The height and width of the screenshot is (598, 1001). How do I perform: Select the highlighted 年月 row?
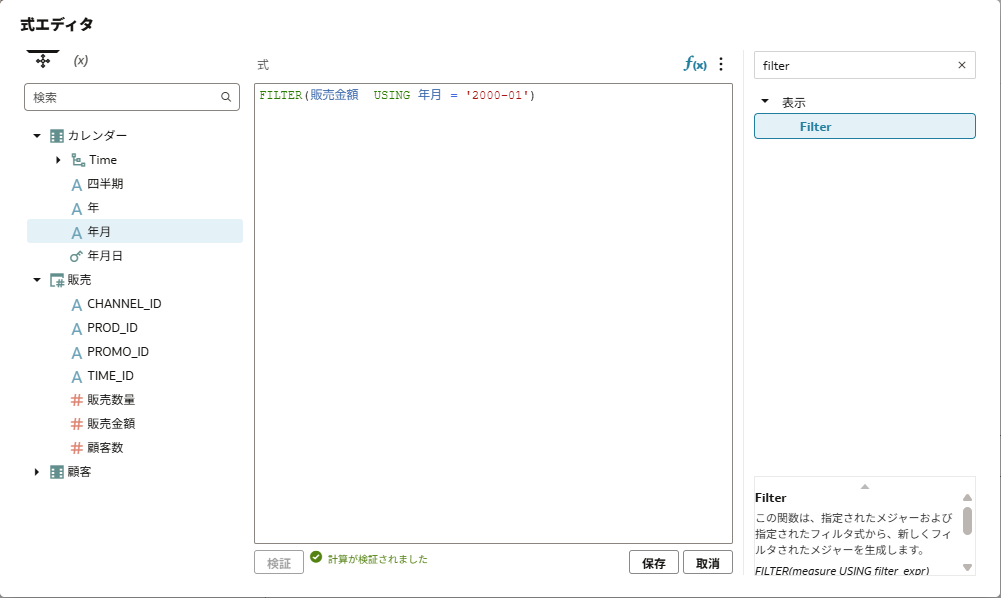pos(135,231)
